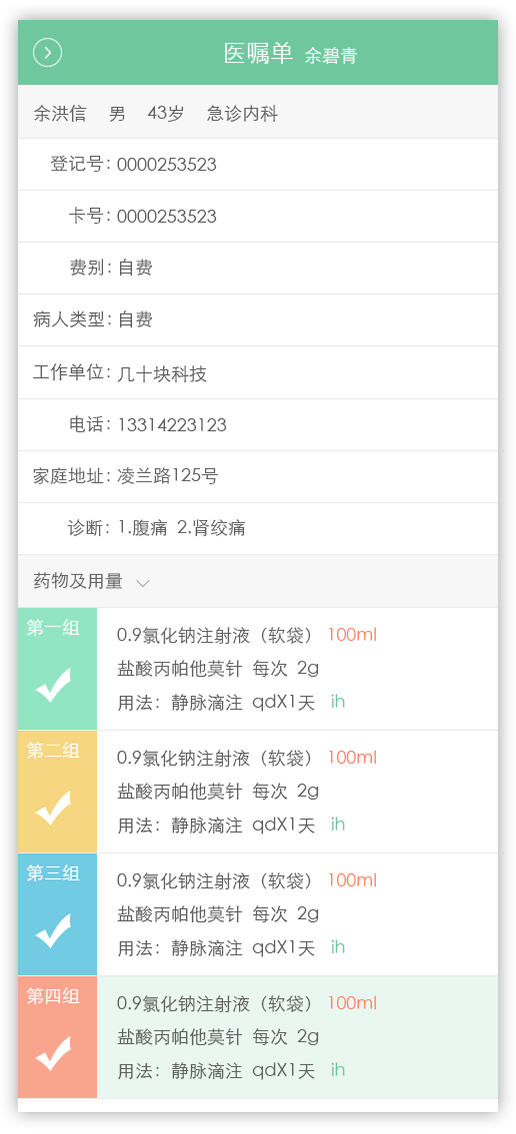
Task: Open the 医嘱单 header title
Action: point(258,54)
